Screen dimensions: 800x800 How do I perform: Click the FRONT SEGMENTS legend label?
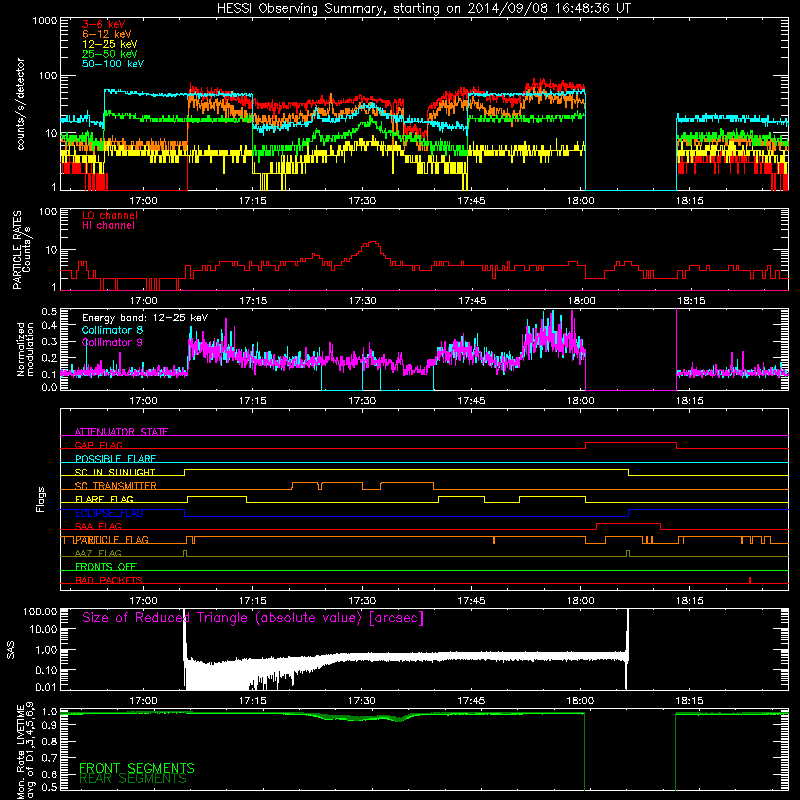tap(137, 768)
